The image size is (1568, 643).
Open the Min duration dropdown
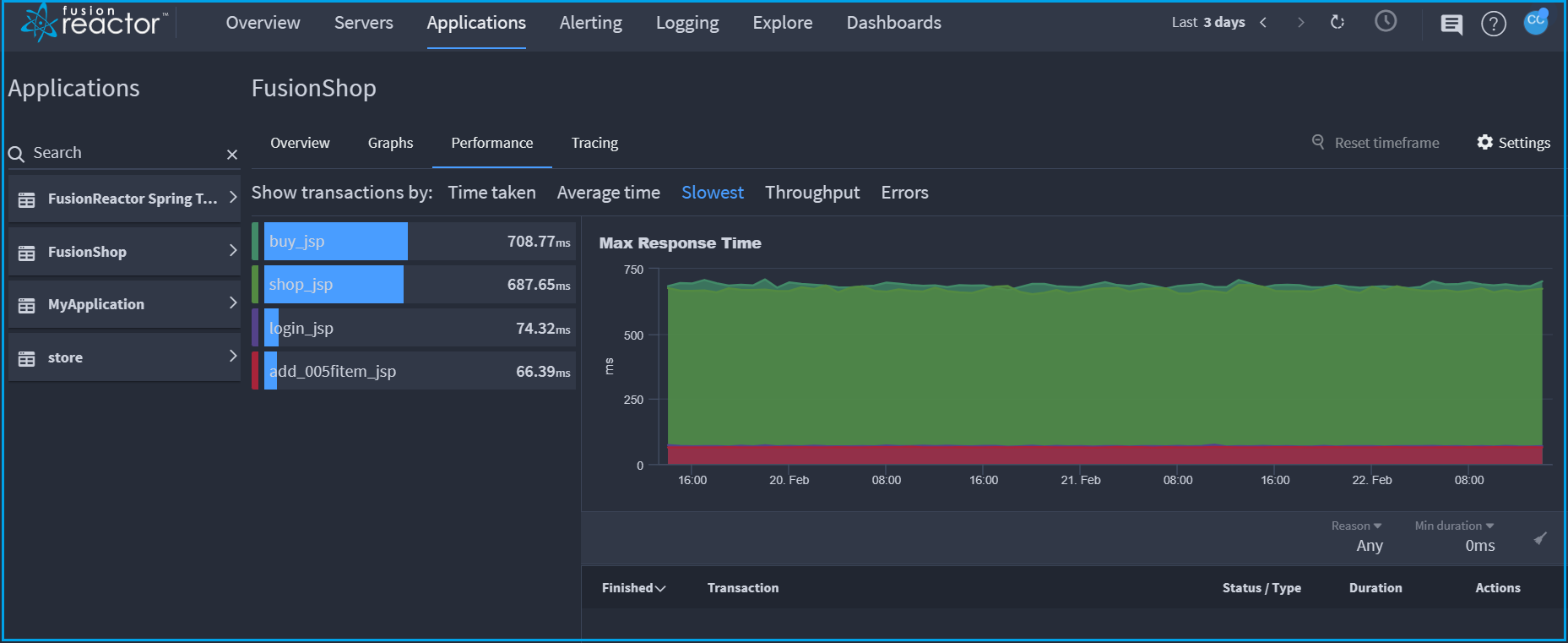pyautogui.click(x=1454, y=526)
